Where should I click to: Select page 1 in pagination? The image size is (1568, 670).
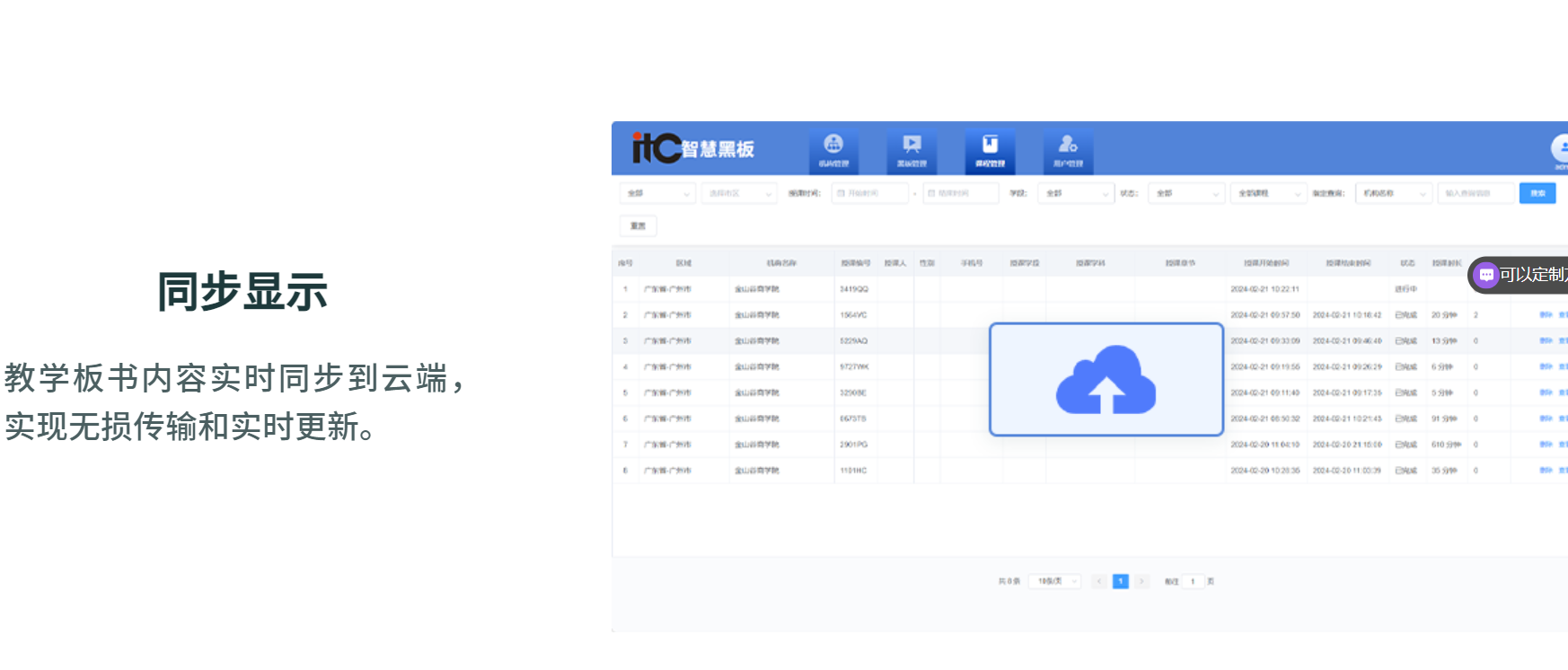(x=1120, y=581)
